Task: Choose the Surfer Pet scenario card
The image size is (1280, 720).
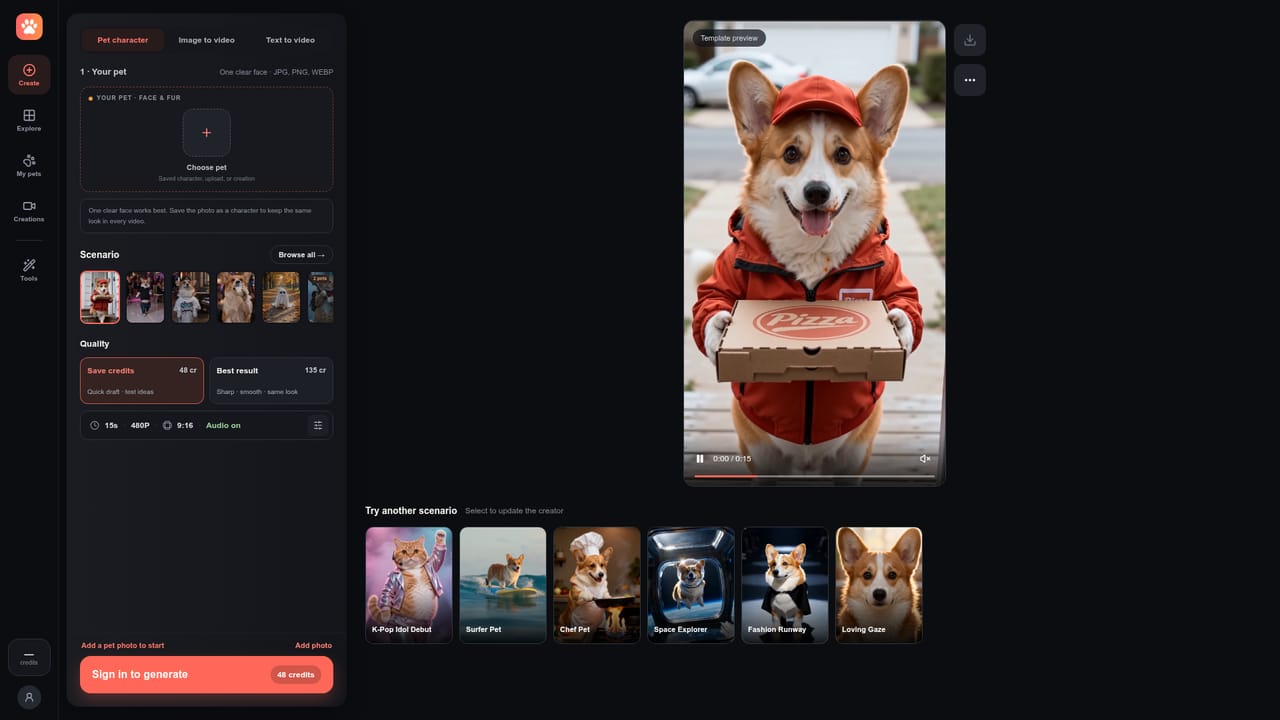Action: click(x=503, y=585)
